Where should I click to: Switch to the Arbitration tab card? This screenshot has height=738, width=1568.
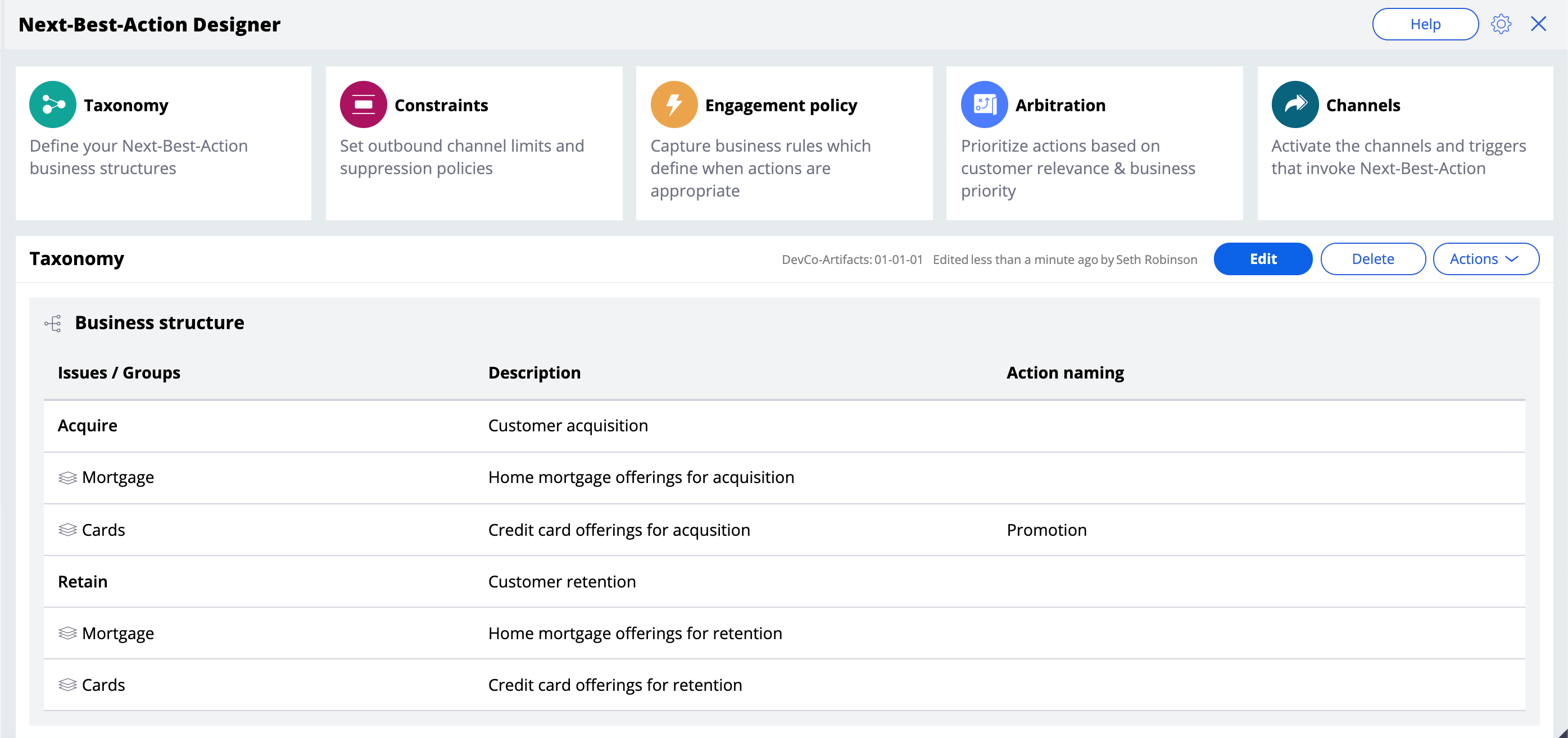1094,143
